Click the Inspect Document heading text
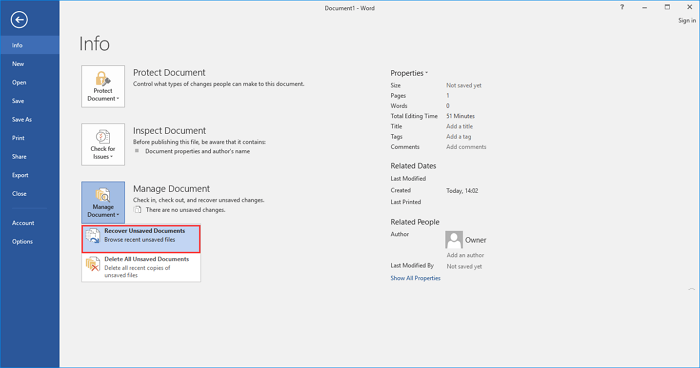This screenshot has height=368, width=700. click(x=169, y=130)
